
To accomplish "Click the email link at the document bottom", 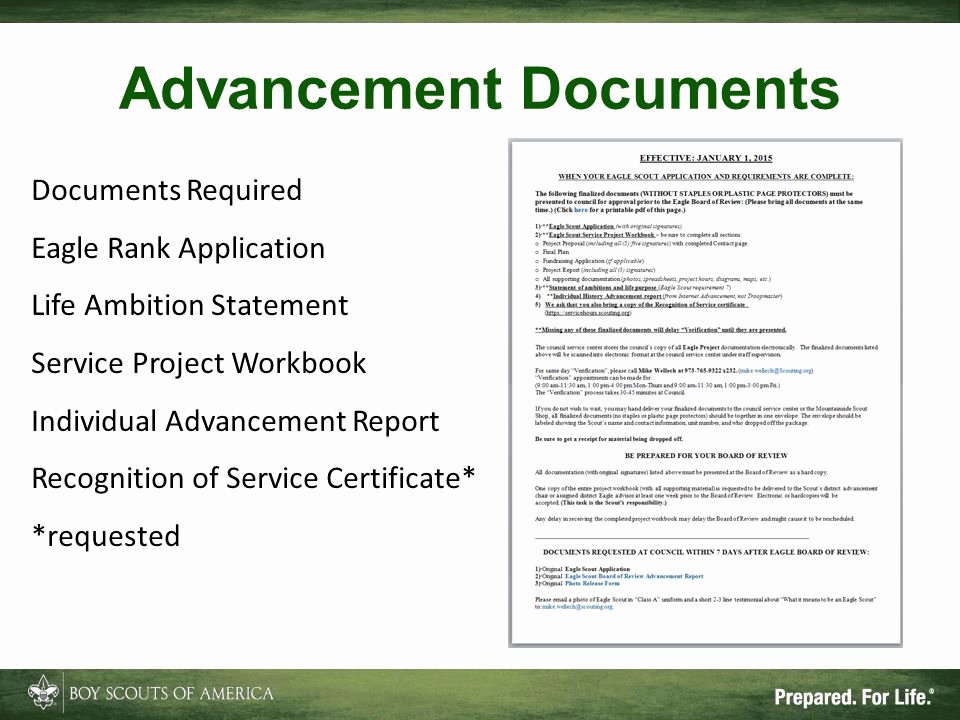I will [x=577, y=607].
